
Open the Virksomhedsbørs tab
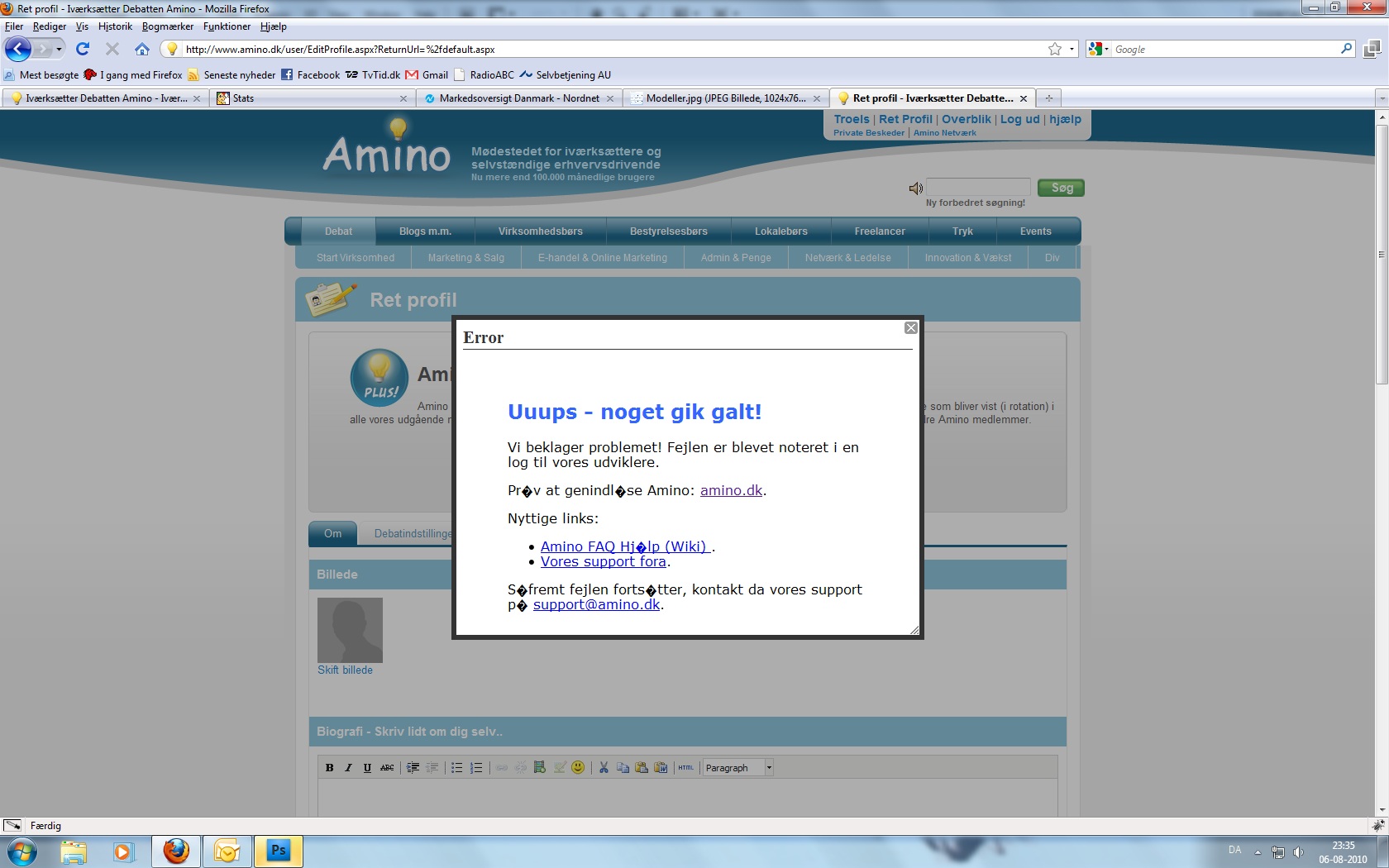tap(541, 231)
